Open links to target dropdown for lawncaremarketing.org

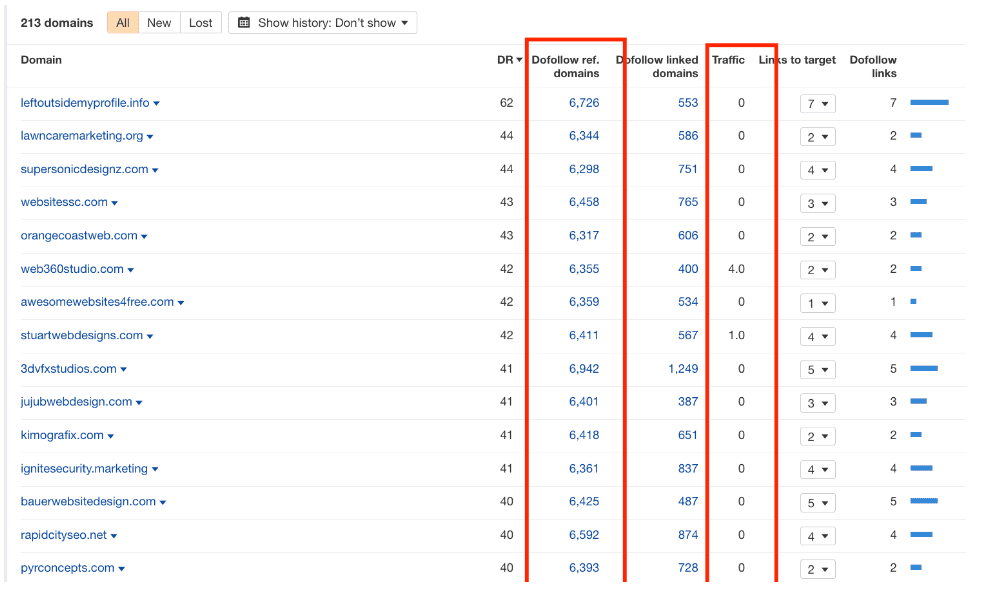tap(818, 137)
